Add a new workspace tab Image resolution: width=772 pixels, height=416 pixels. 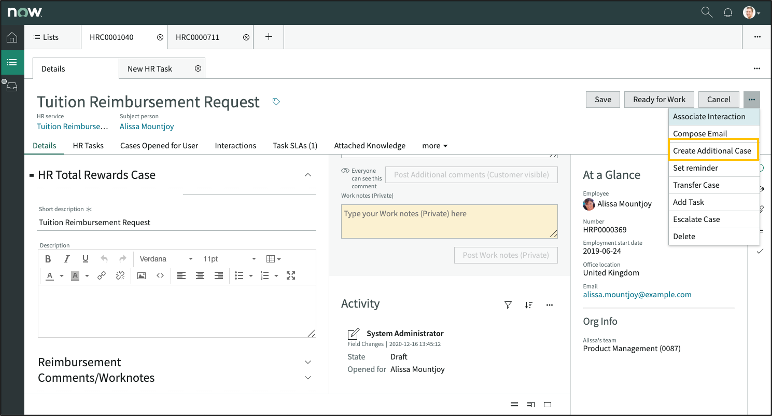[268, 37]
